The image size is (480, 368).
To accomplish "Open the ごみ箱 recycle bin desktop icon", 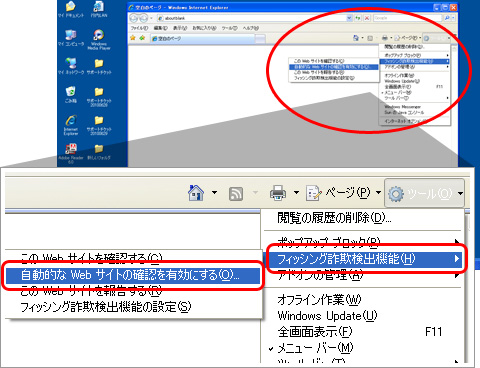I will click(71, 94).
